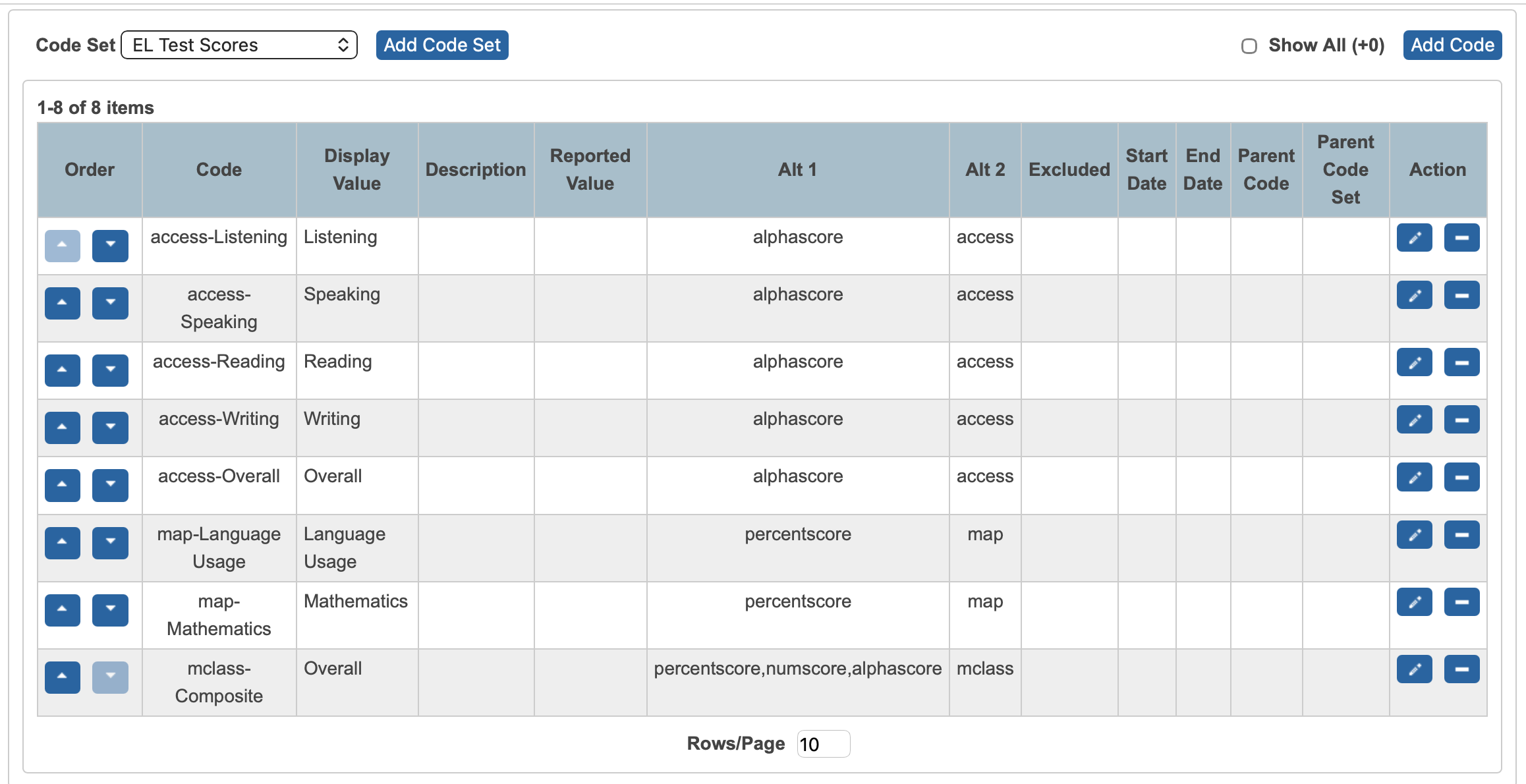
Task: Click the Alt 2 column header
Action: 985,170
